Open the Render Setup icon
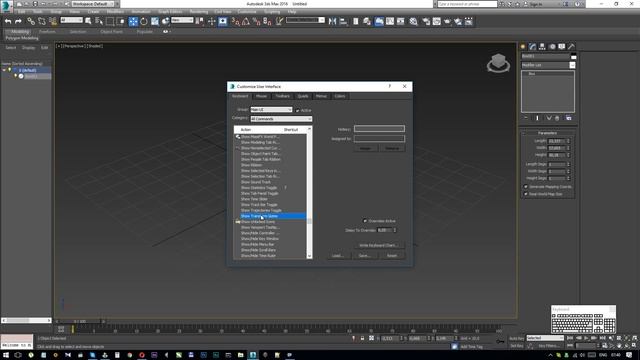Viewport: 640px width, 360px height. coord(426,21)
